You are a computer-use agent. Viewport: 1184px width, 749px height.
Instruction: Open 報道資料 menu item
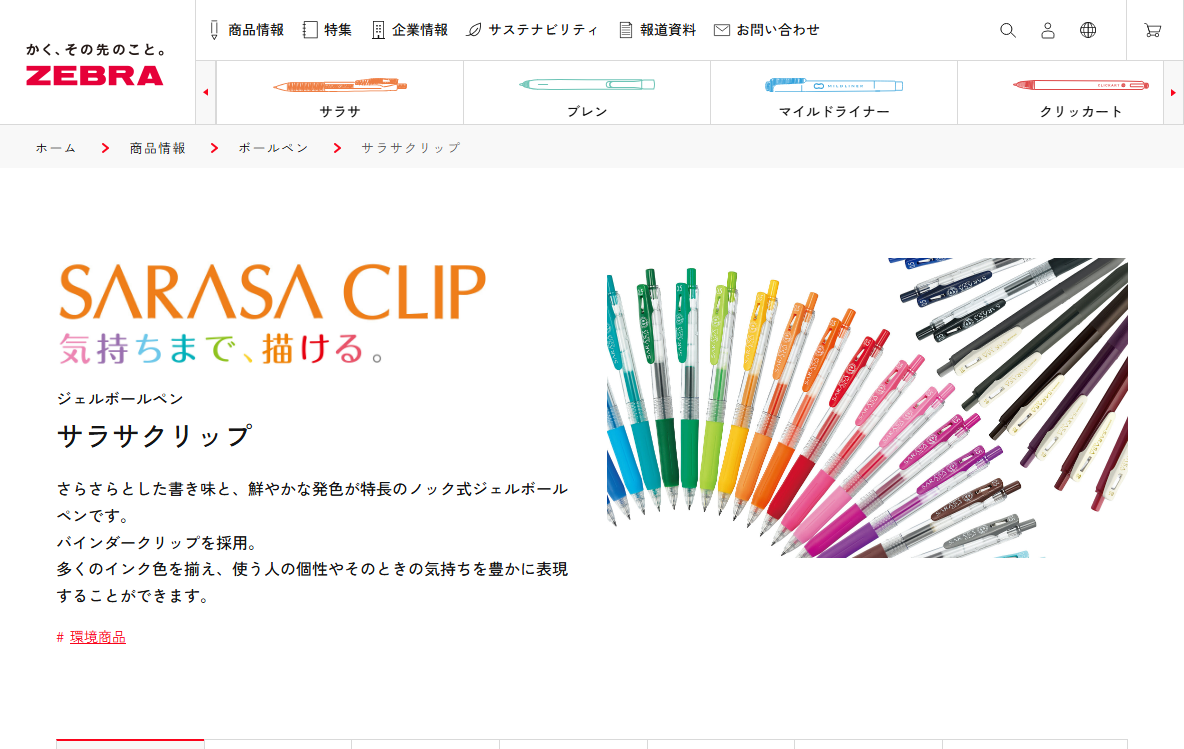[668, 30]
